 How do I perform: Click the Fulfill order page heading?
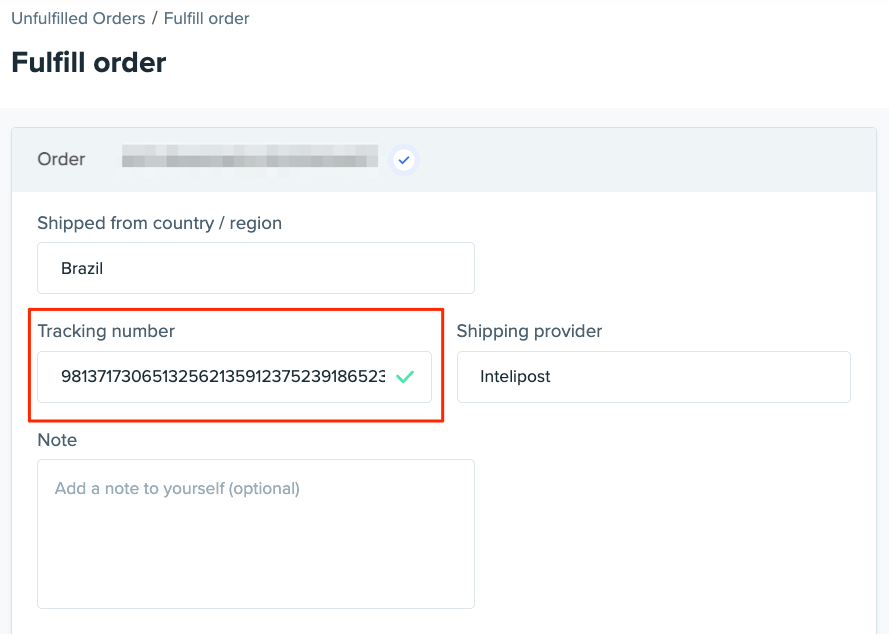click(89, 63)
